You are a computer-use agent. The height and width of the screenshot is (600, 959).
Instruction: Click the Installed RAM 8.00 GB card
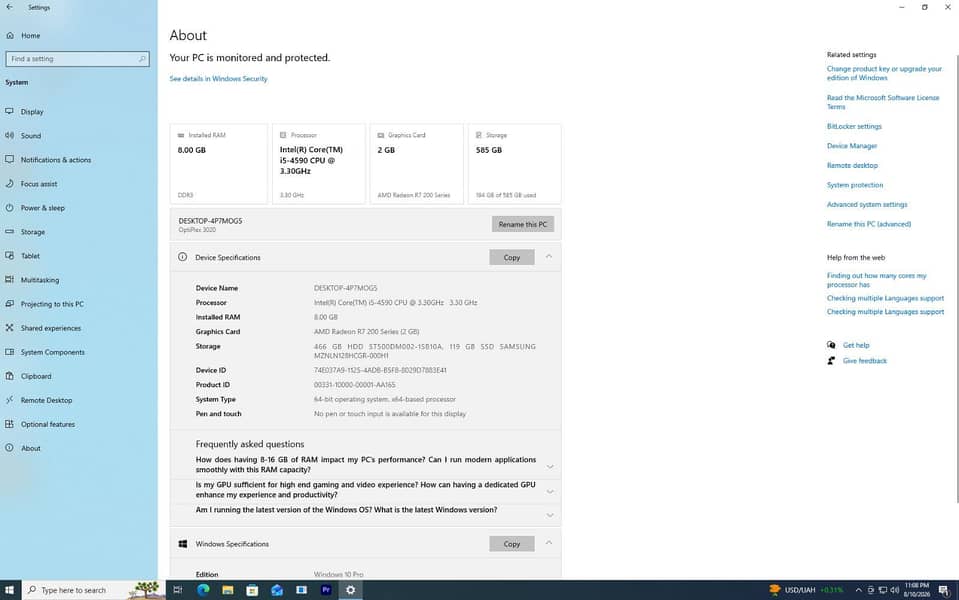tap(218, 164)
